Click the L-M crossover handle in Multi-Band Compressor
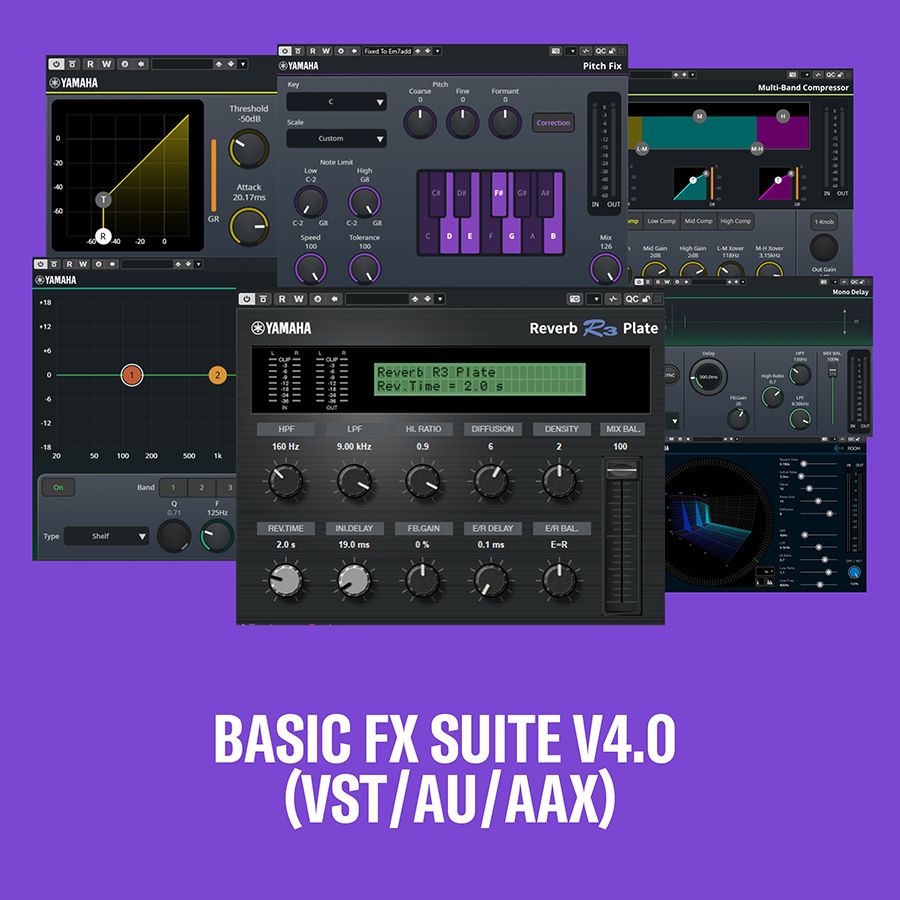The height and width of the screenshot is (900, 900). pyautogui.click(x=642, y=149)
